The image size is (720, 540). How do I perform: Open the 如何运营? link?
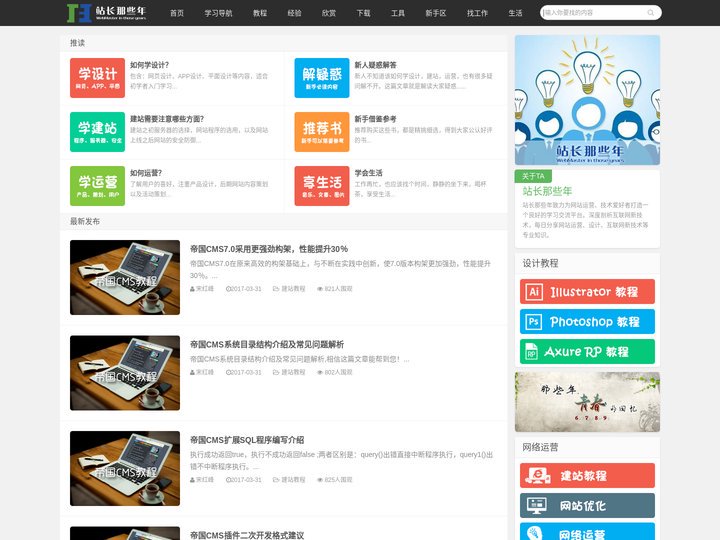pyautogui.click(x=146, y=173)
